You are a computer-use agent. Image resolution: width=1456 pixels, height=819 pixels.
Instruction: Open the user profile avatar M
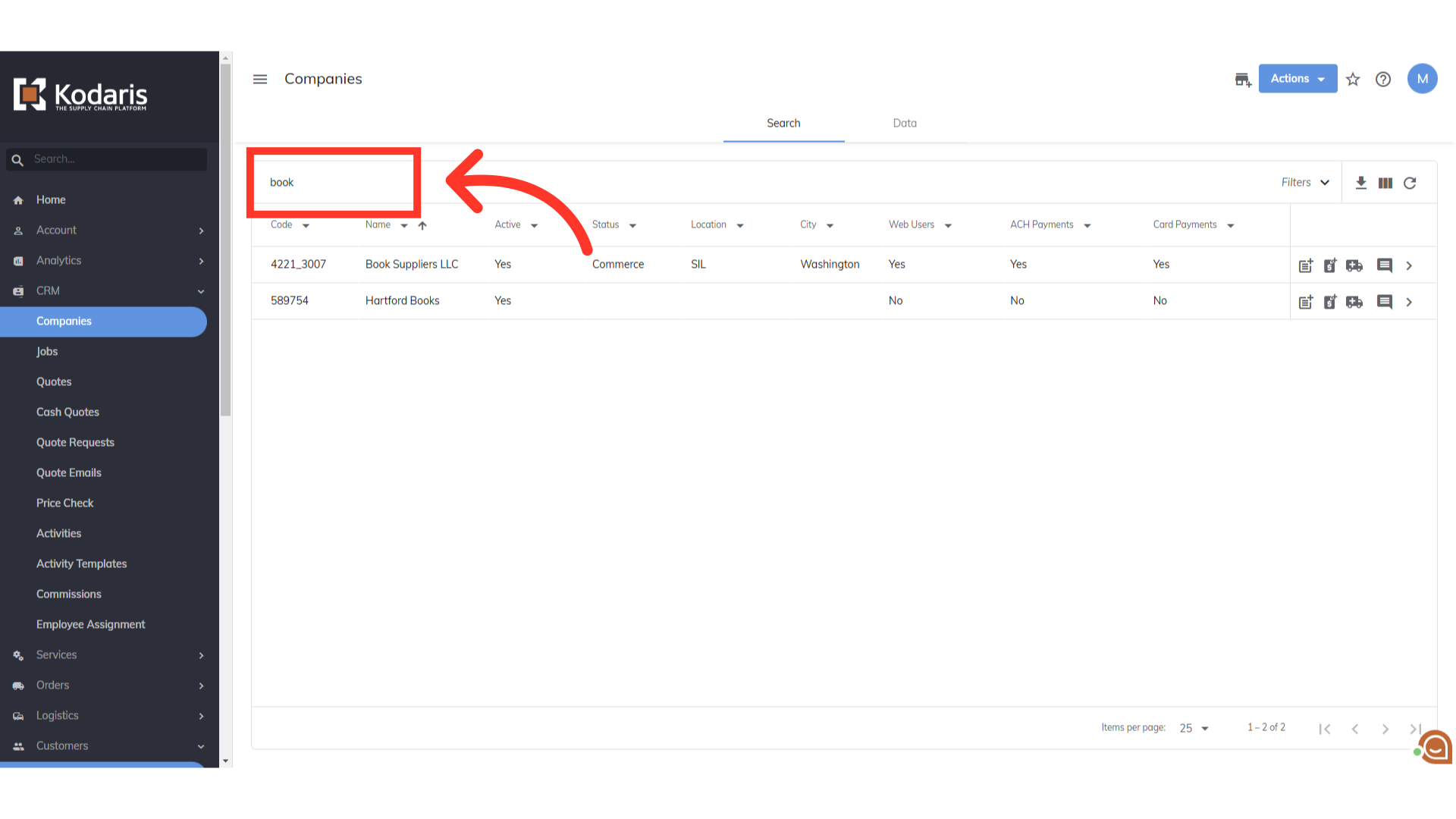click(x=1422, y=79)
